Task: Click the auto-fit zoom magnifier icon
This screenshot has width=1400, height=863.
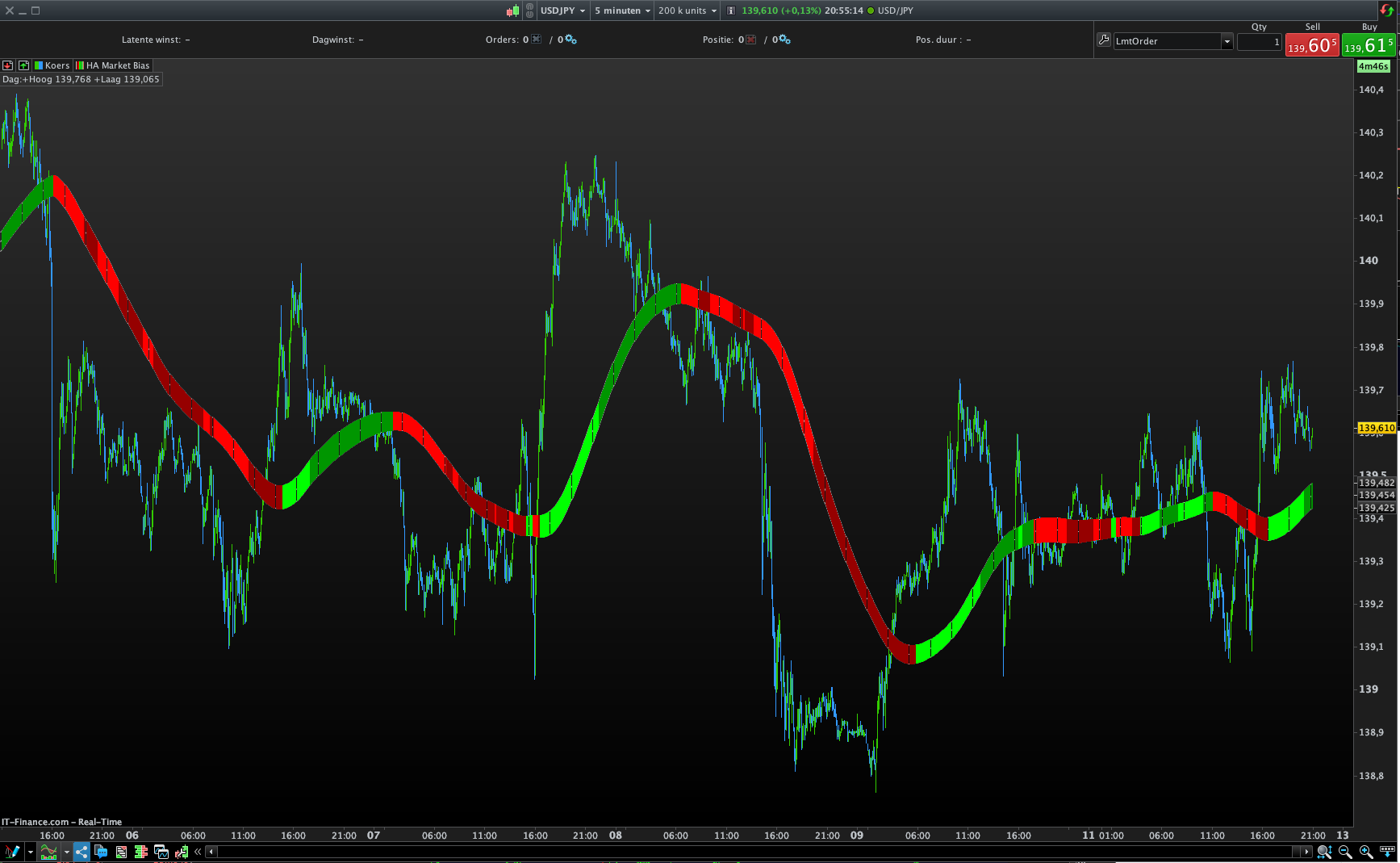Action: [1324, 852]
